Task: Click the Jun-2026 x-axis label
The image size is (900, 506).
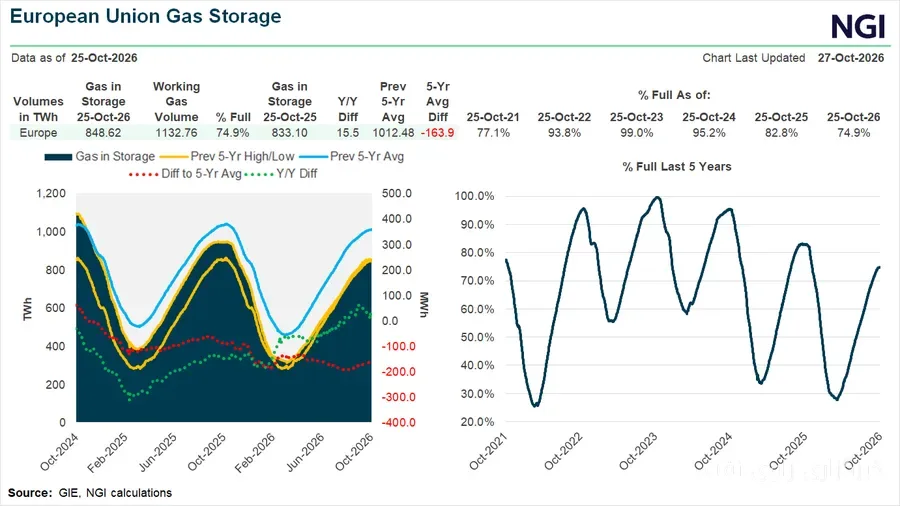Action: click(x=305, y=452)
